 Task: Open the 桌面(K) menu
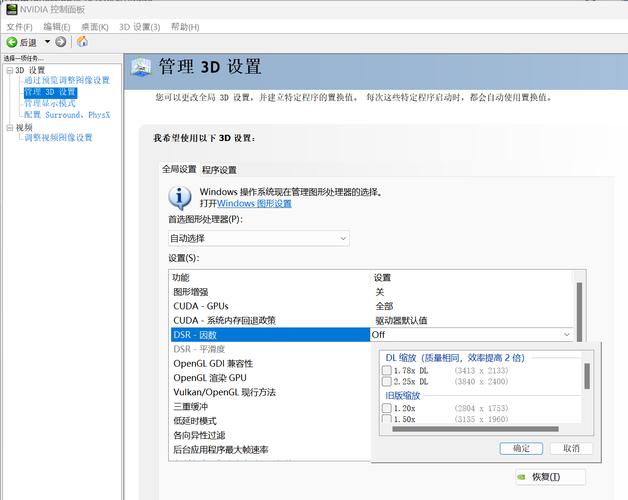click(95, 27)
